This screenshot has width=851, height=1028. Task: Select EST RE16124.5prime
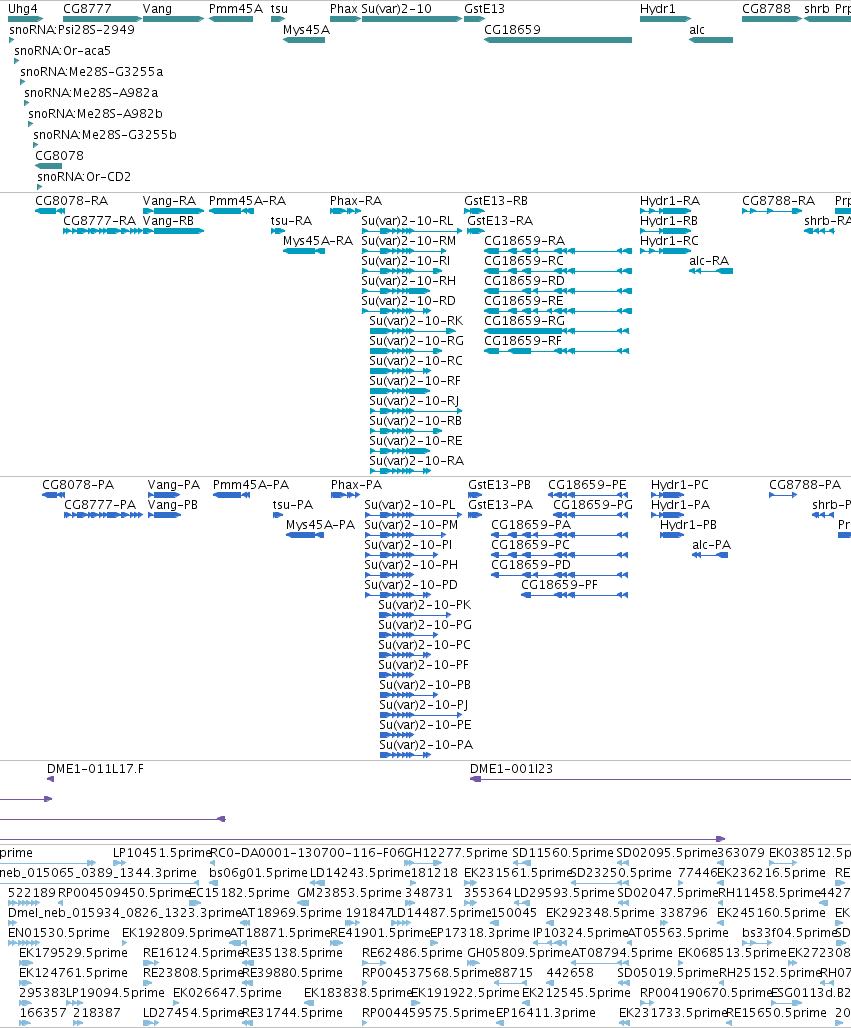point(193,953)
